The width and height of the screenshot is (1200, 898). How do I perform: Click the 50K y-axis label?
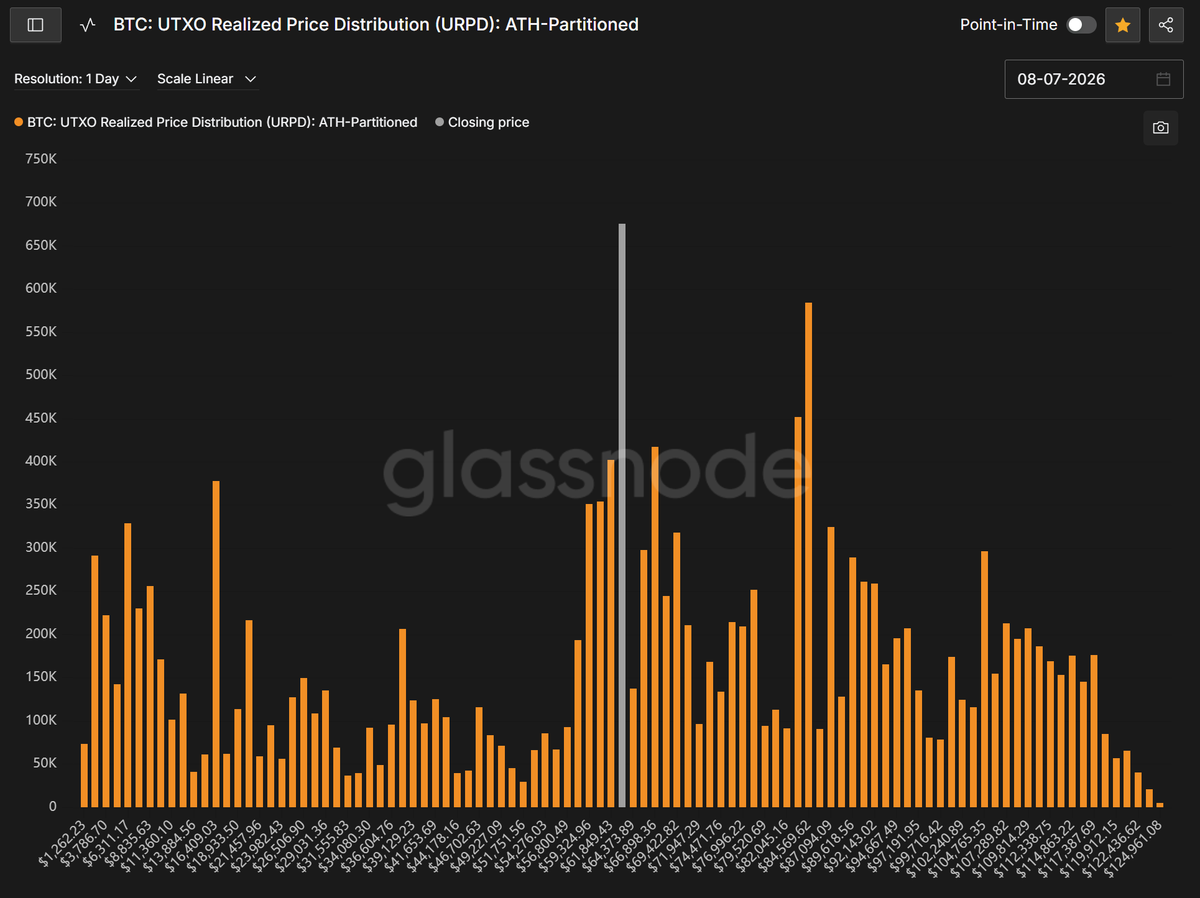coord(45,764)
